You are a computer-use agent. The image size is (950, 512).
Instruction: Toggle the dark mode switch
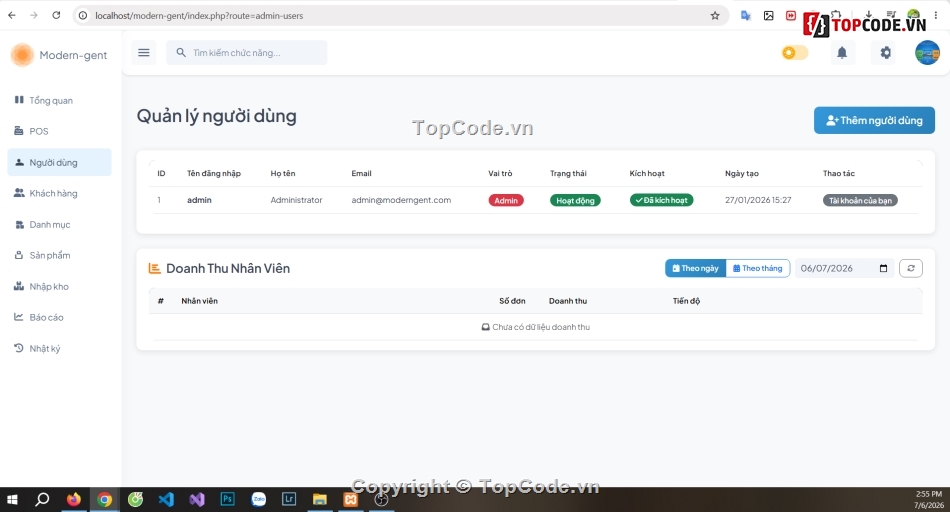[795, 53]
